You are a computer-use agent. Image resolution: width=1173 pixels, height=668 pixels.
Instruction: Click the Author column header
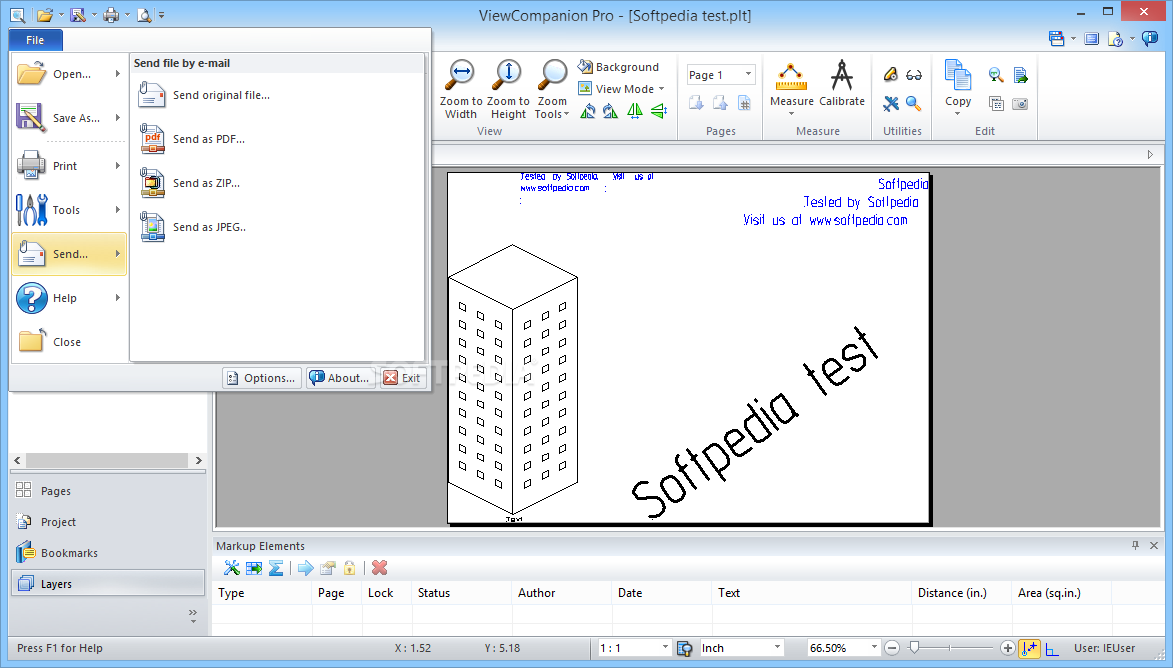(x=562, y=592)
